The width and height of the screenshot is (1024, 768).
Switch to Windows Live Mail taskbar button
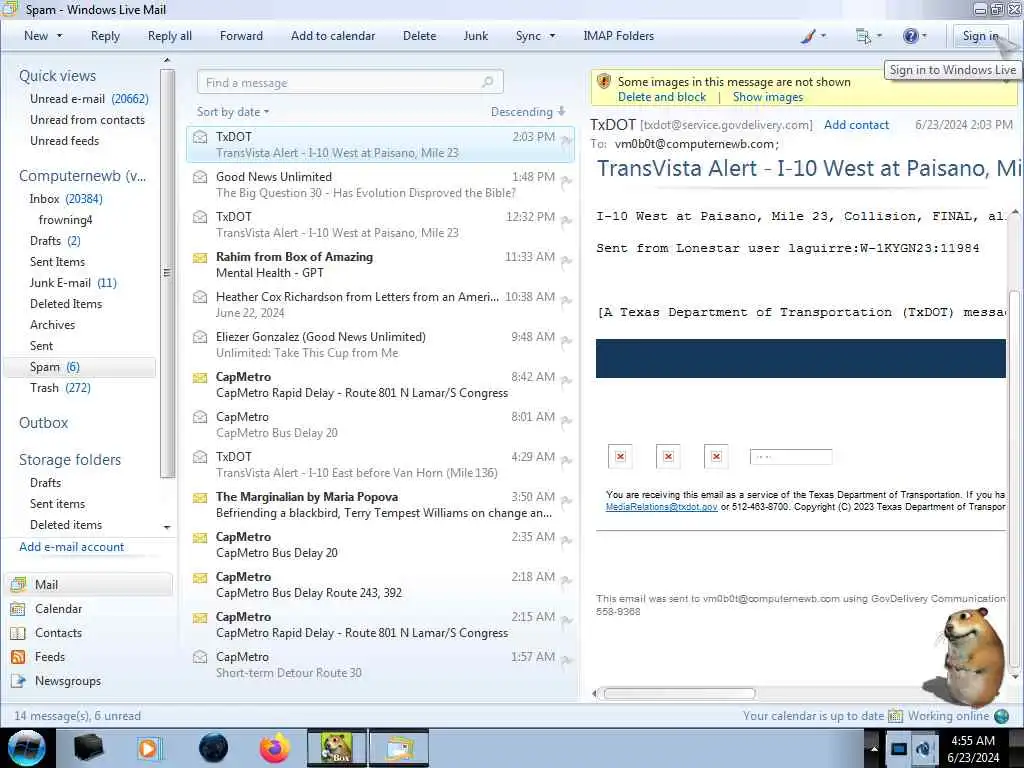tap(399, 748)
